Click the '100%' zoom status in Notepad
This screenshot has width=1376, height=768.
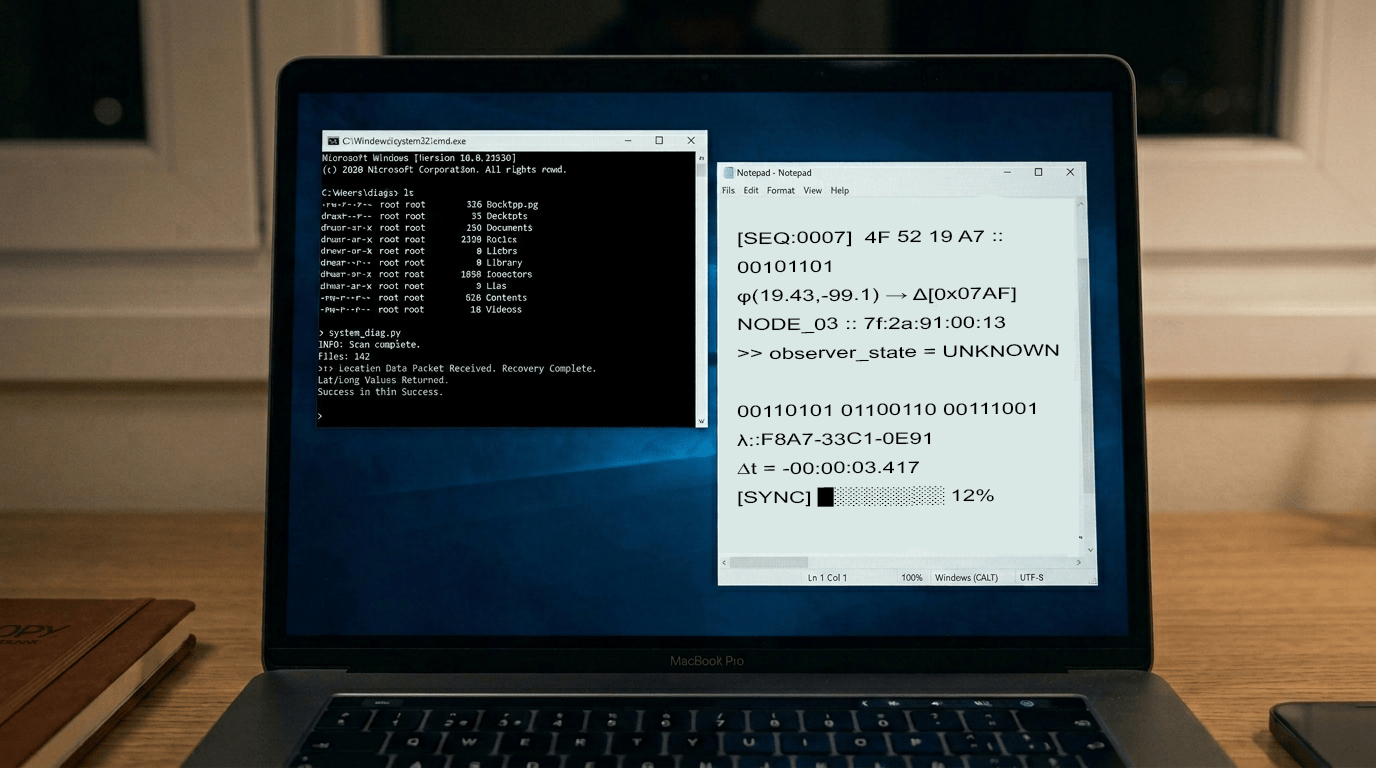click(x=912, y=578)
